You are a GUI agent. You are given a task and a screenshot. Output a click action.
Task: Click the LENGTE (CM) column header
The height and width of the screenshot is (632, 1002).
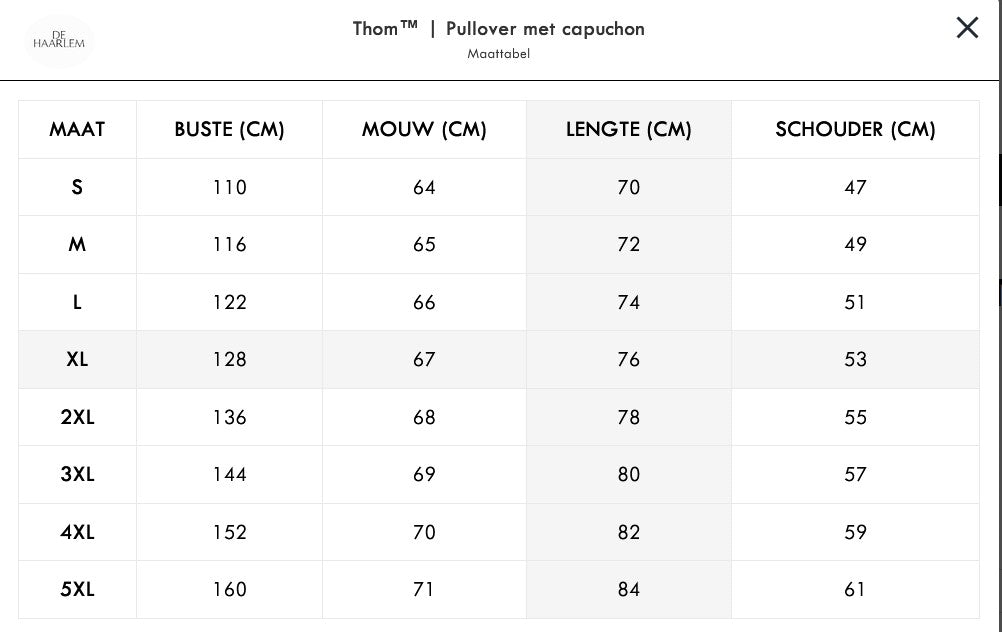[628, 129]
